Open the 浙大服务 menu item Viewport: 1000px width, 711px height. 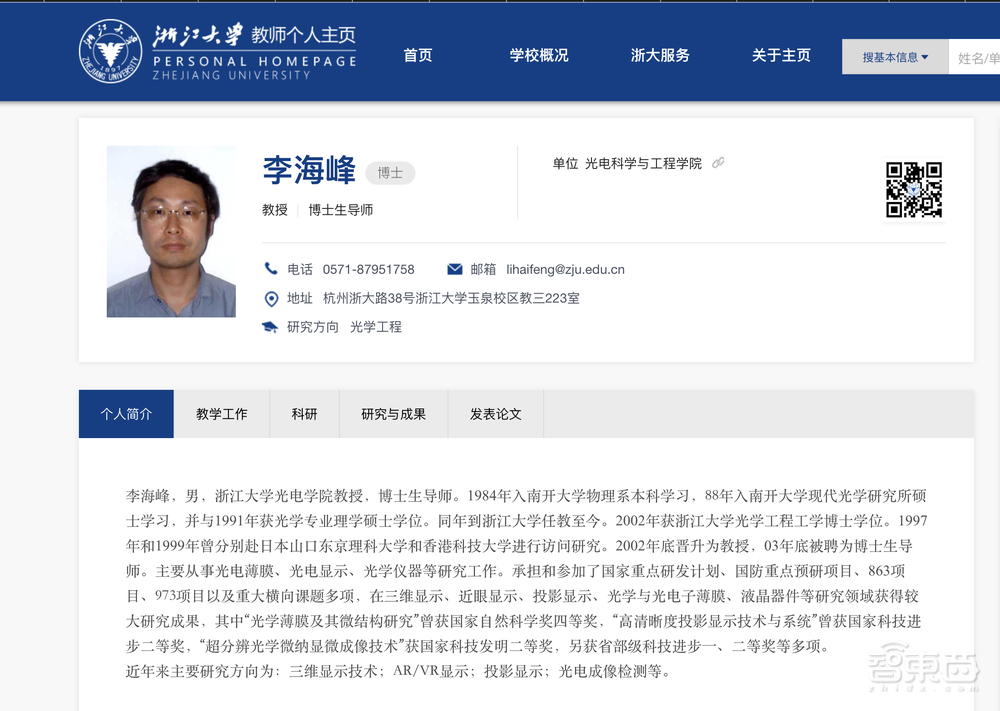click(x=660, y=56)
